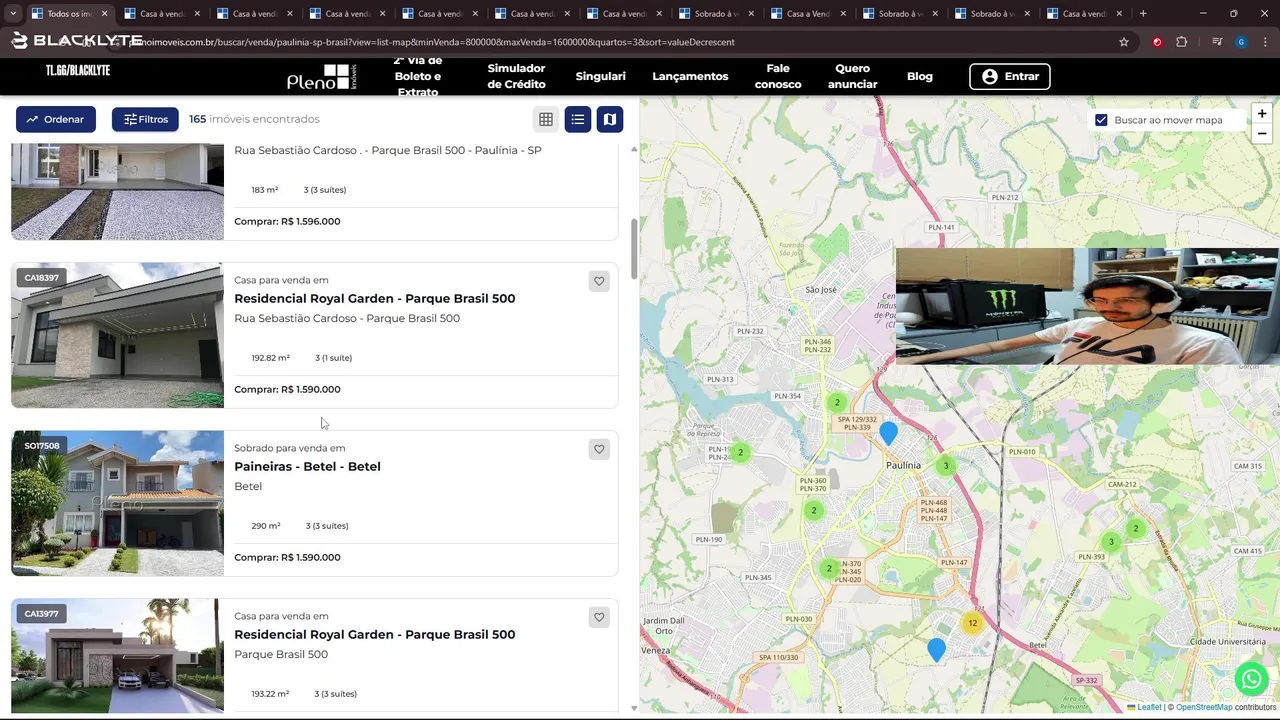Open cluster marker 2 near PLN-354
This screenshot has width=1280, height=720.
point(837,403)
